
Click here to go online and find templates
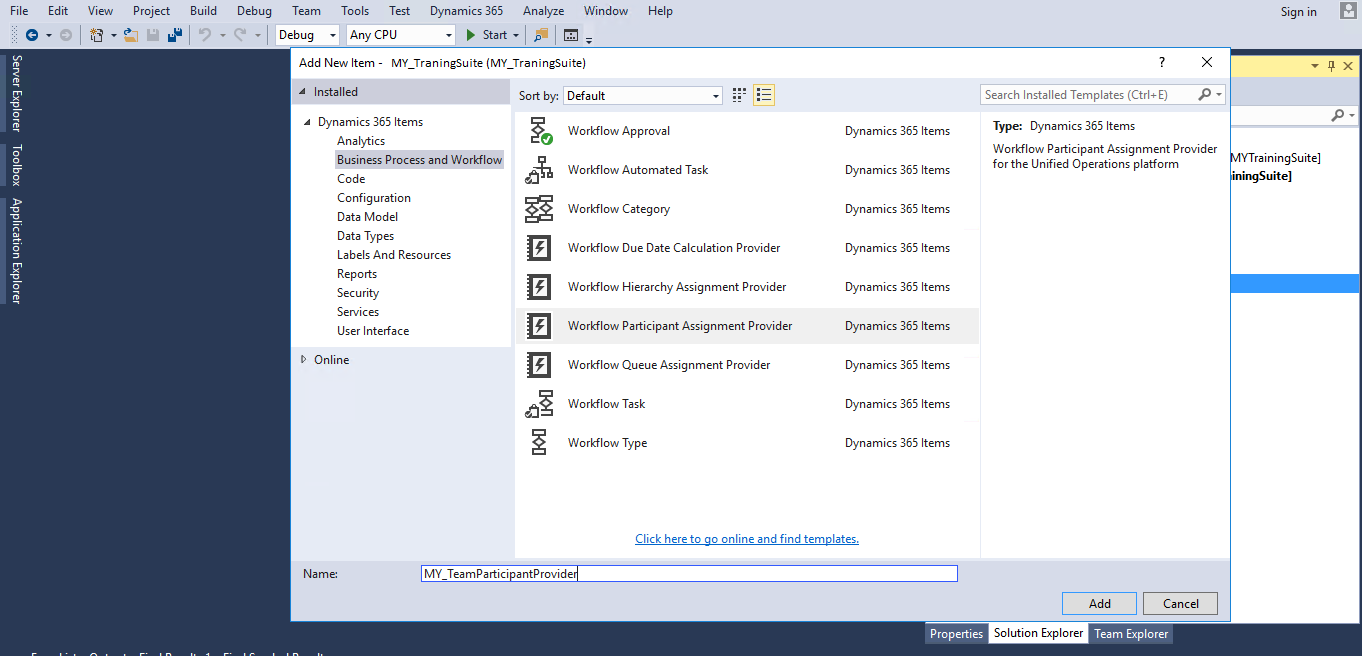pyautogui.click(x=746, y=538)
